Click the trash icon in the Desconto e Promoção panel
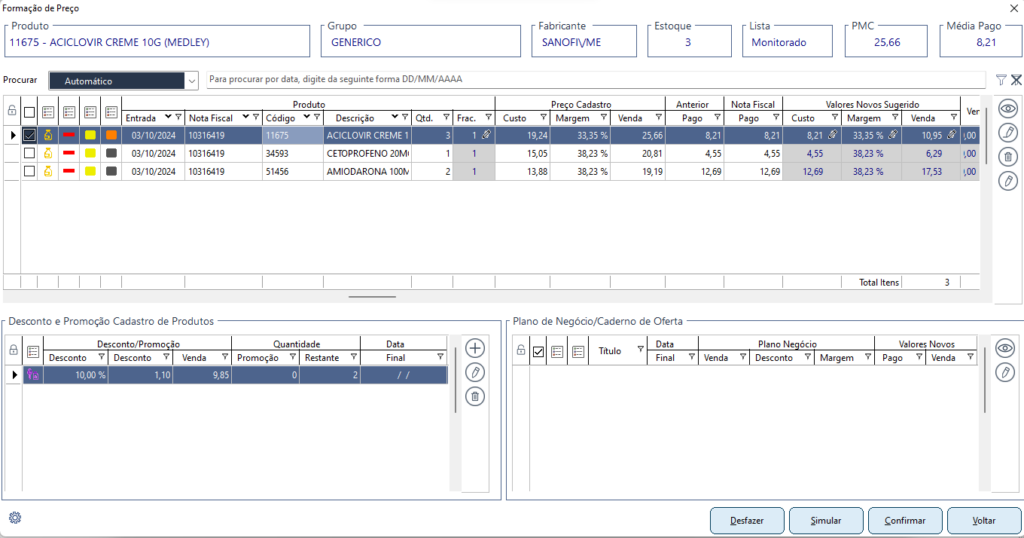Screen dimensions: 1024x538 tap(475, 397)
